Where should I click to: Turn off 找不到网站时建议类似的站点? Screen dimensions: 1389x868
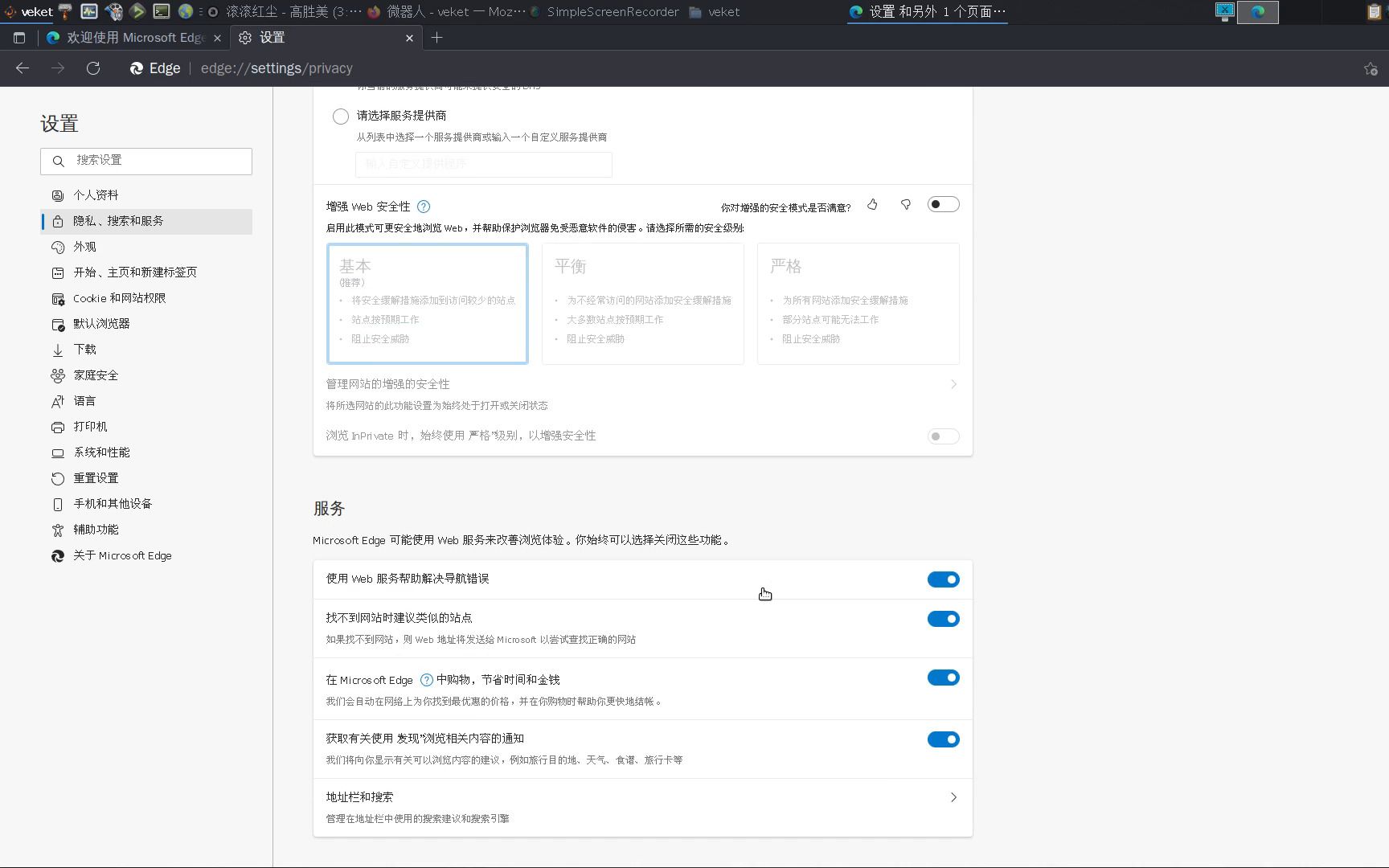(x=943, y=619)
